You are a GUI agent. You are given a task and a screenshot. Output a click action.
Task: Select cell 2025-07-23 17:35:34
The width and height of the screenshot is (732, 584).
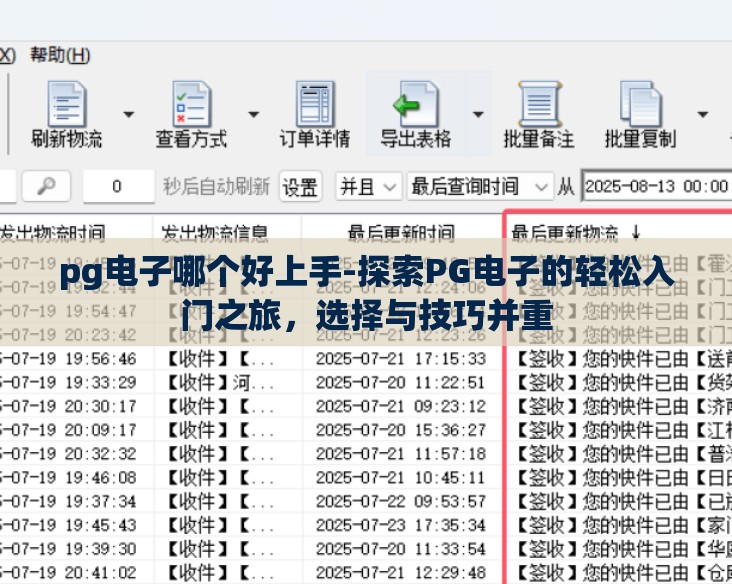(x=401, y=525)
